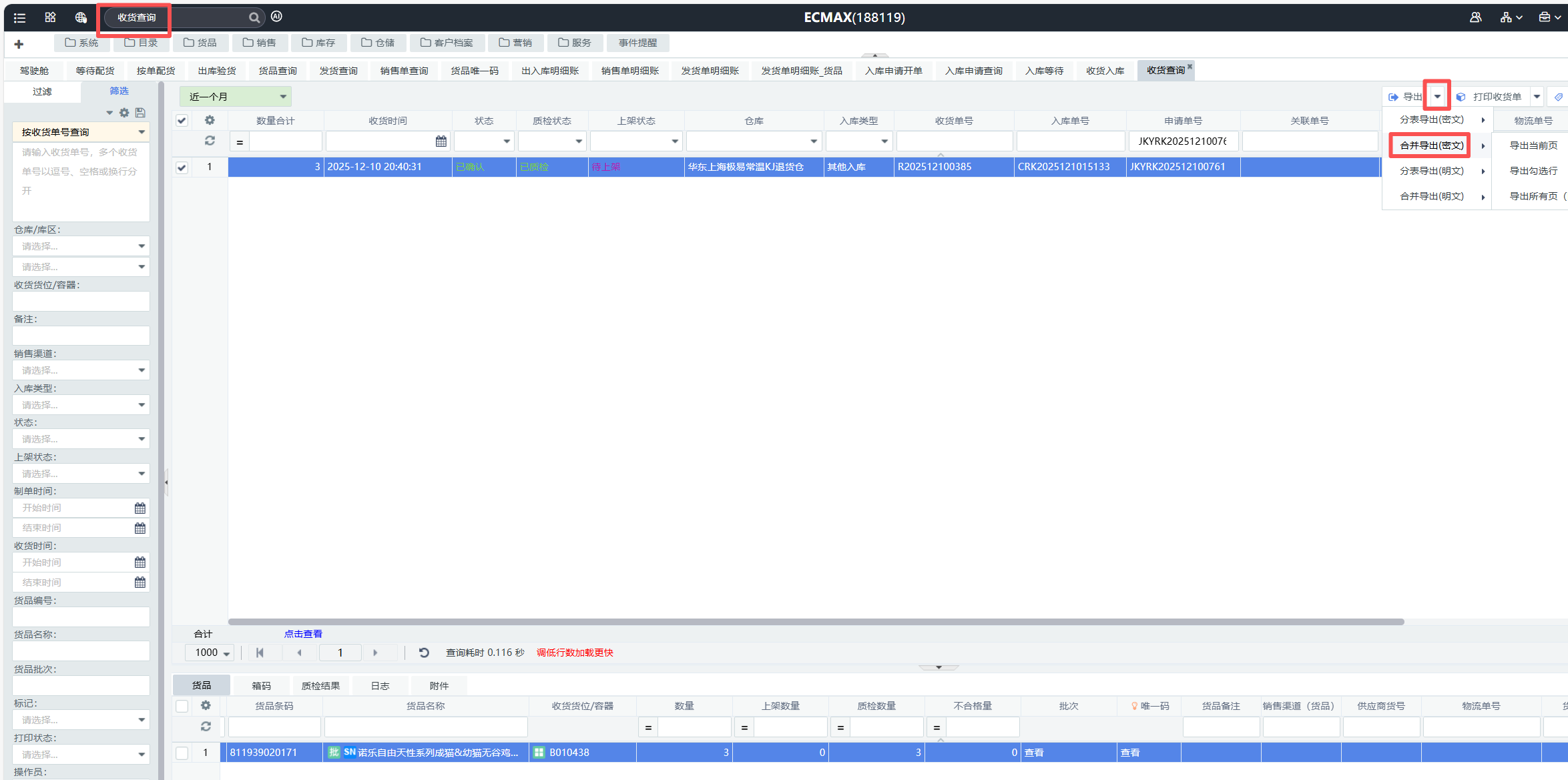Click the globe language icon

click(x=81, y=17)
